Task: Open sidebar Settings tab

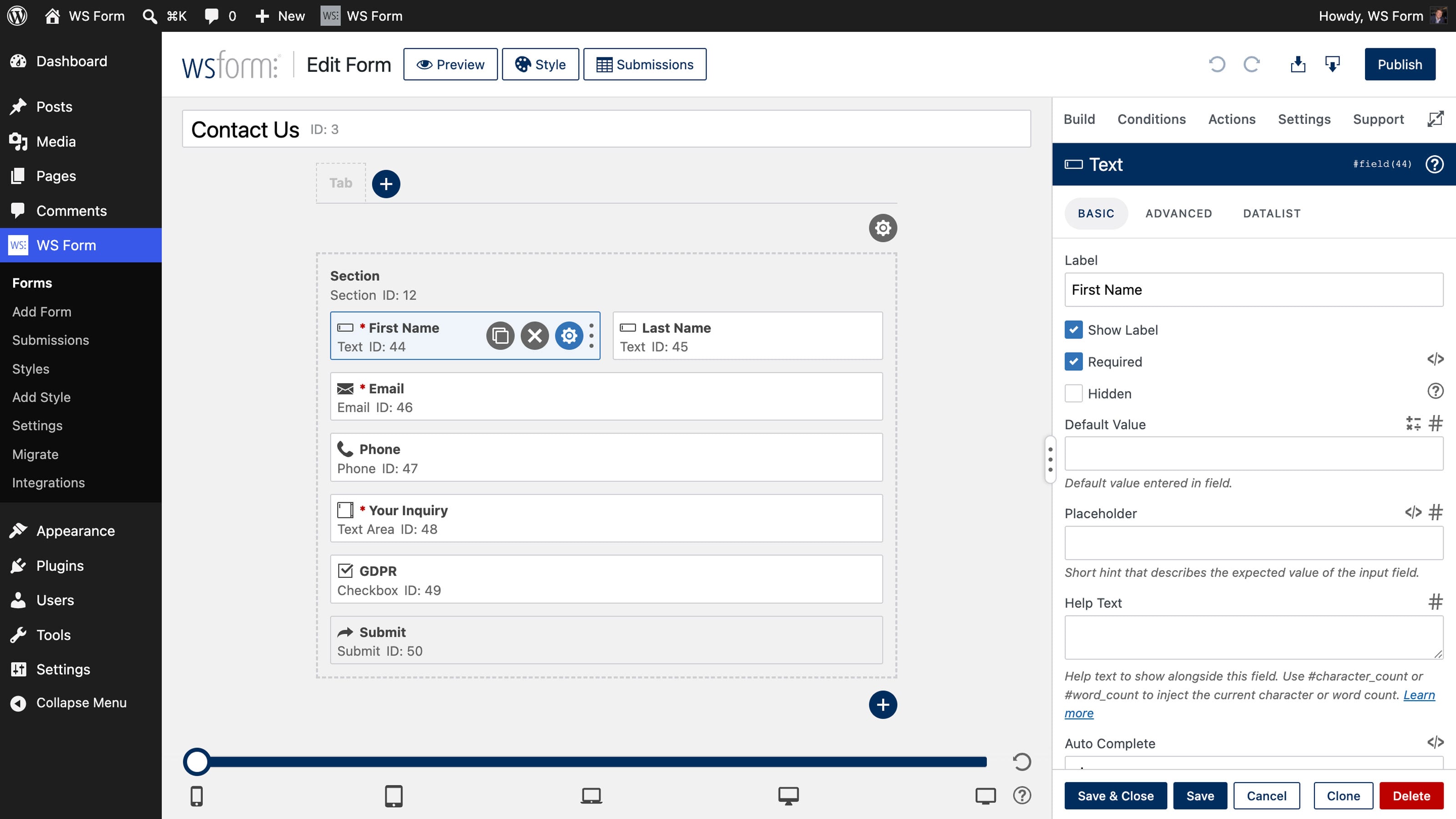Action: (1304, 119)
